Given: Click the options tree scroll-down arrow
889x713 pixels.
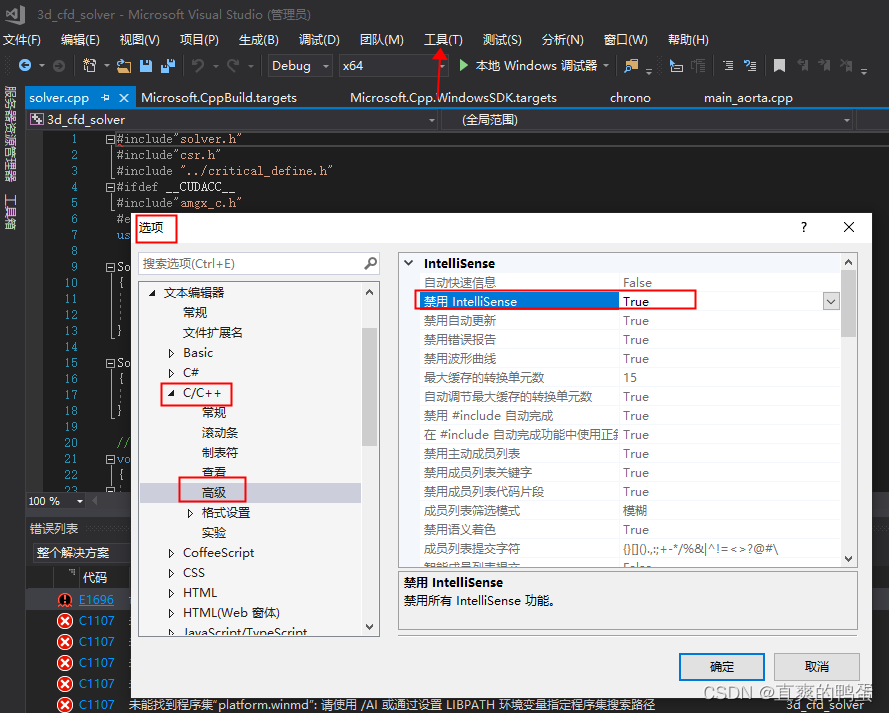Looking at the screenshot, I should 370,627.
